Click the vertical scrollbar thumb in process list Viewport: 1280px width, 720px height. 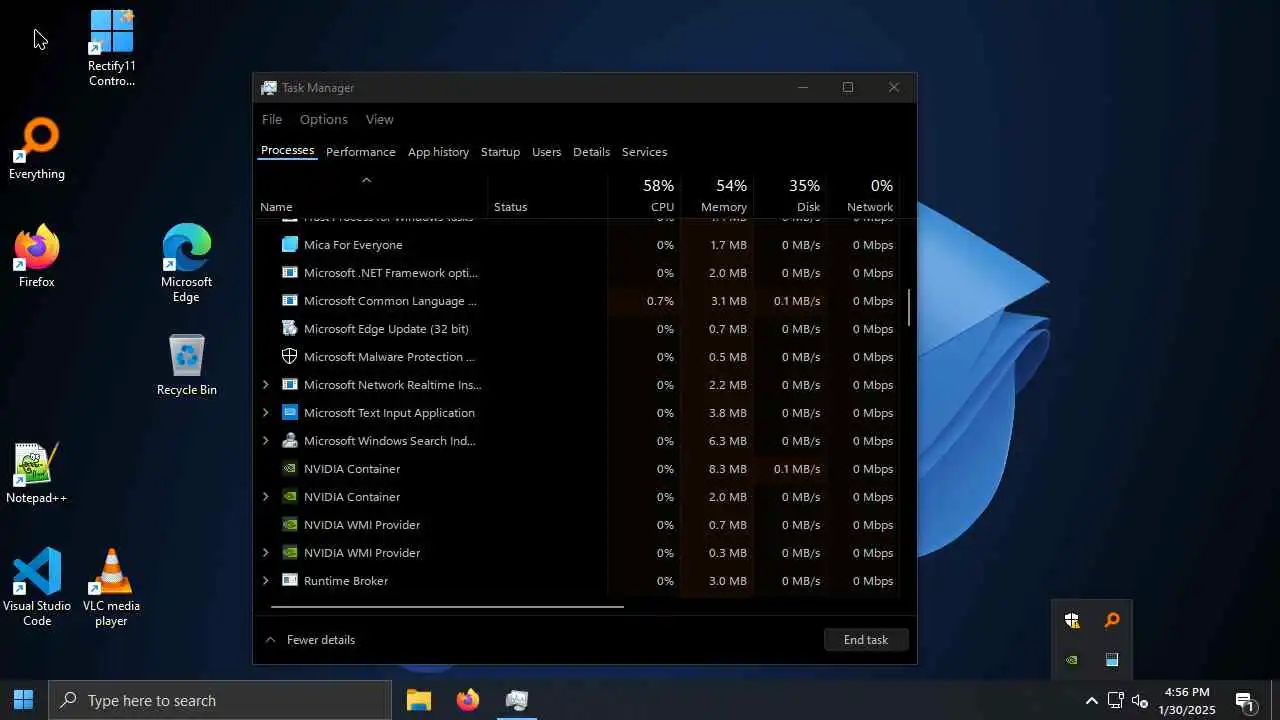909,308
